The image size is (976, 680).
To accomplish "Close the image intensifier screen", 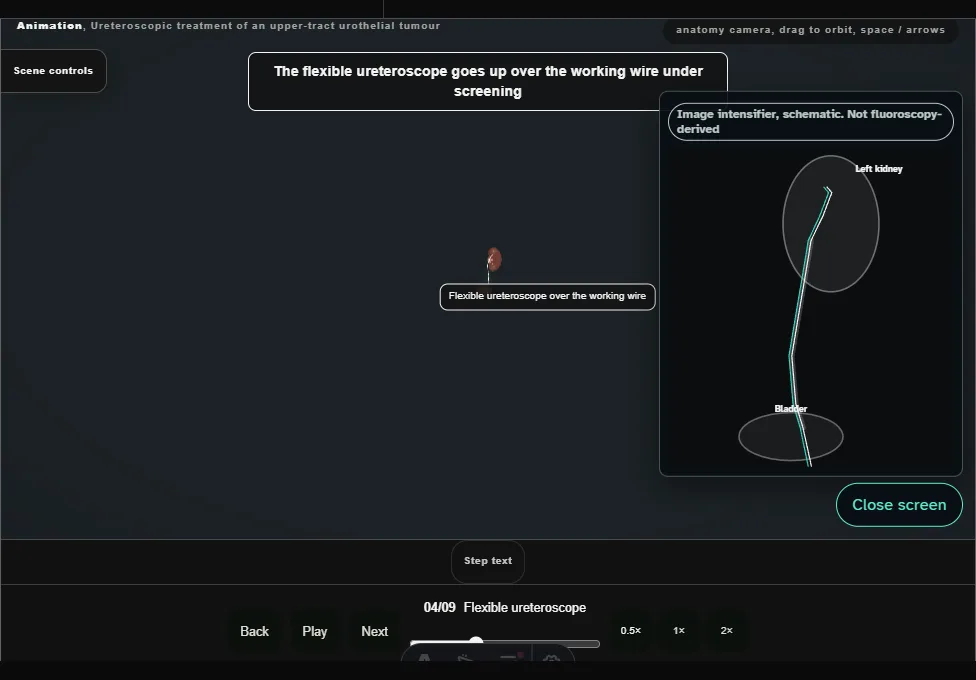I will click(x=899, y=505).
